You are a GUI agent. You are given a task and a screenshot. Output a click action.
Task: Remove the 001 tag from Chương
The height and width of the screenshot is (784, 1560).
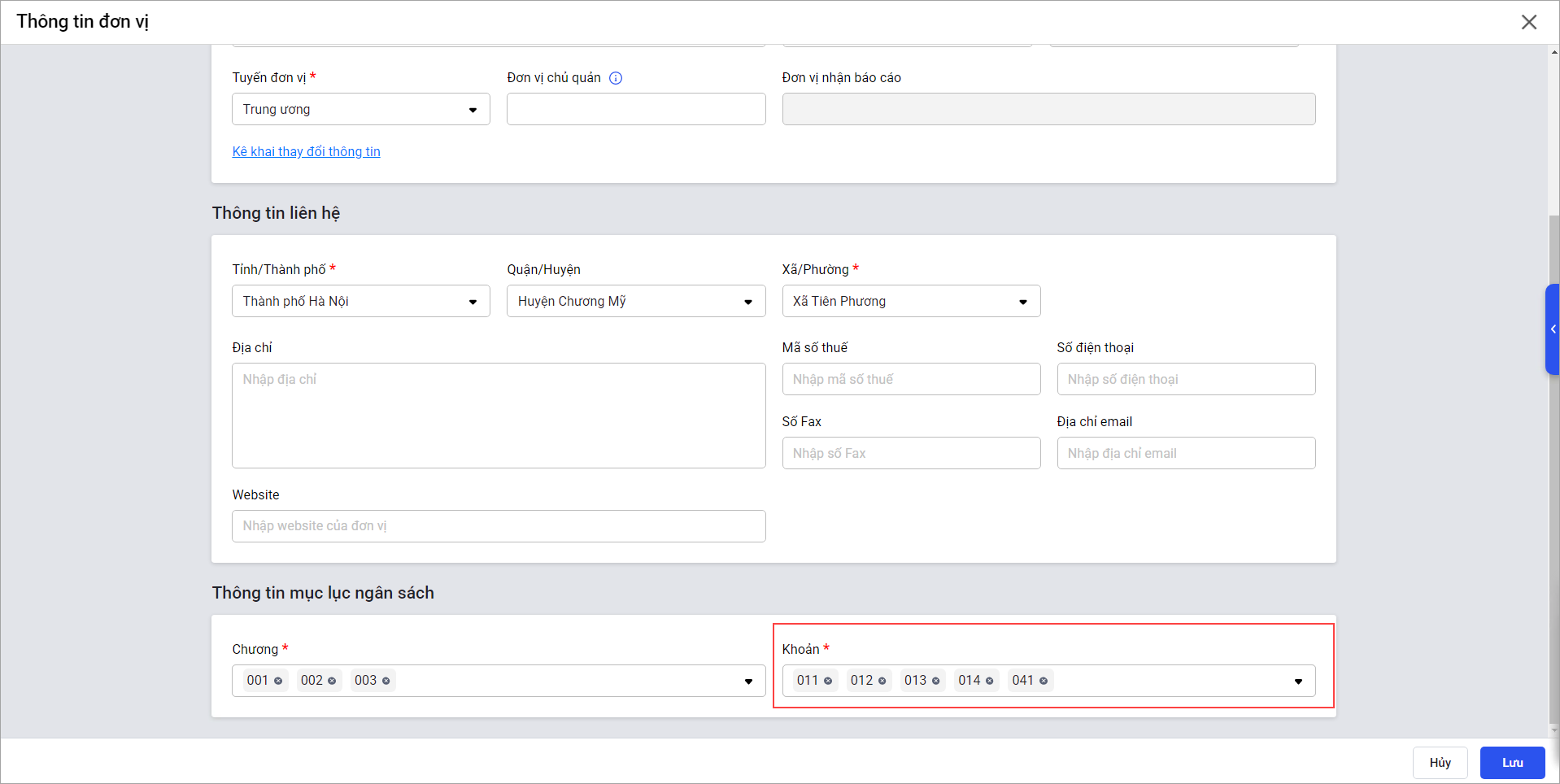tap(278, 681)
